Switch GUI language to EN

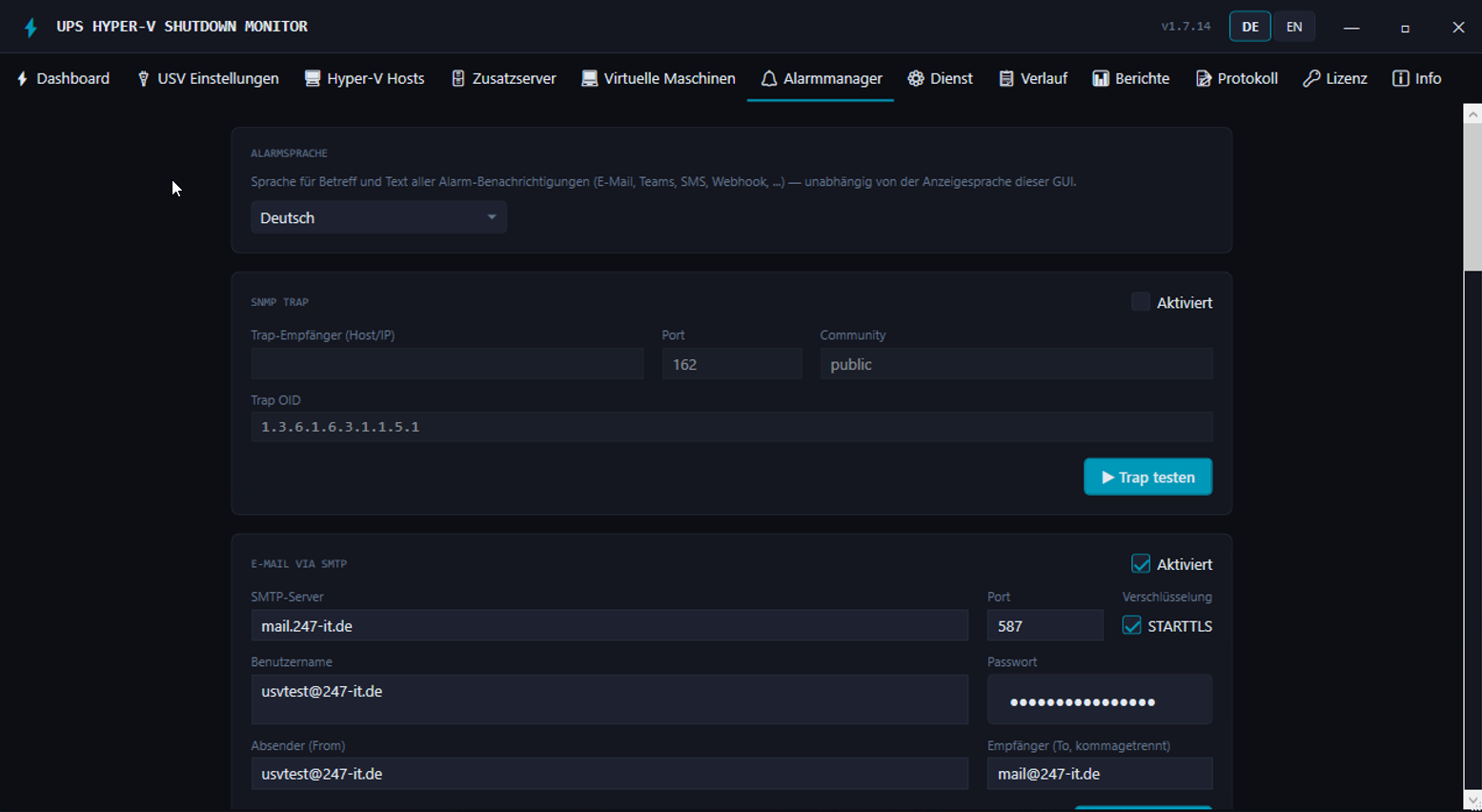(x=1294, y=27)
